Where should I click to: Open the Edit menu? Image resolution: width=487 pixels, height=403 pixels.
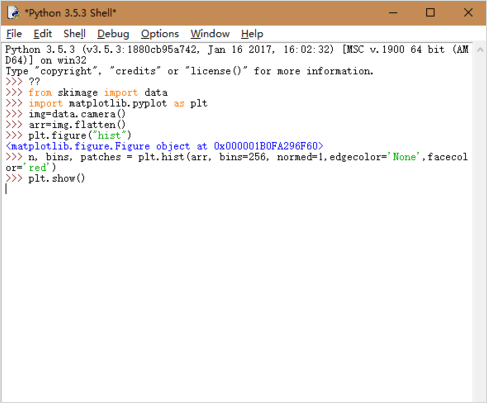pos(42,34)
